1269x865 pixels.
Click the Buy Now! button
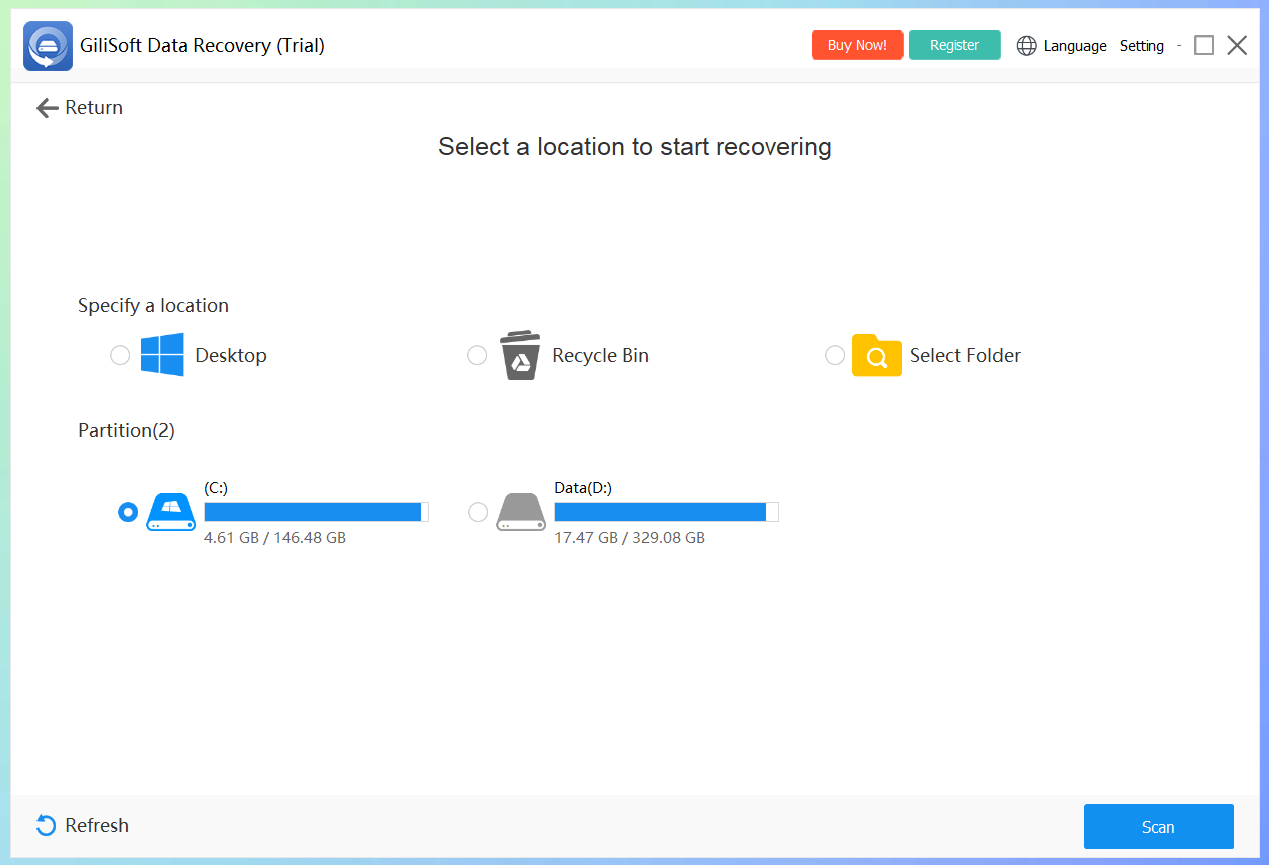pyautogui.click(x=858, y=45)
